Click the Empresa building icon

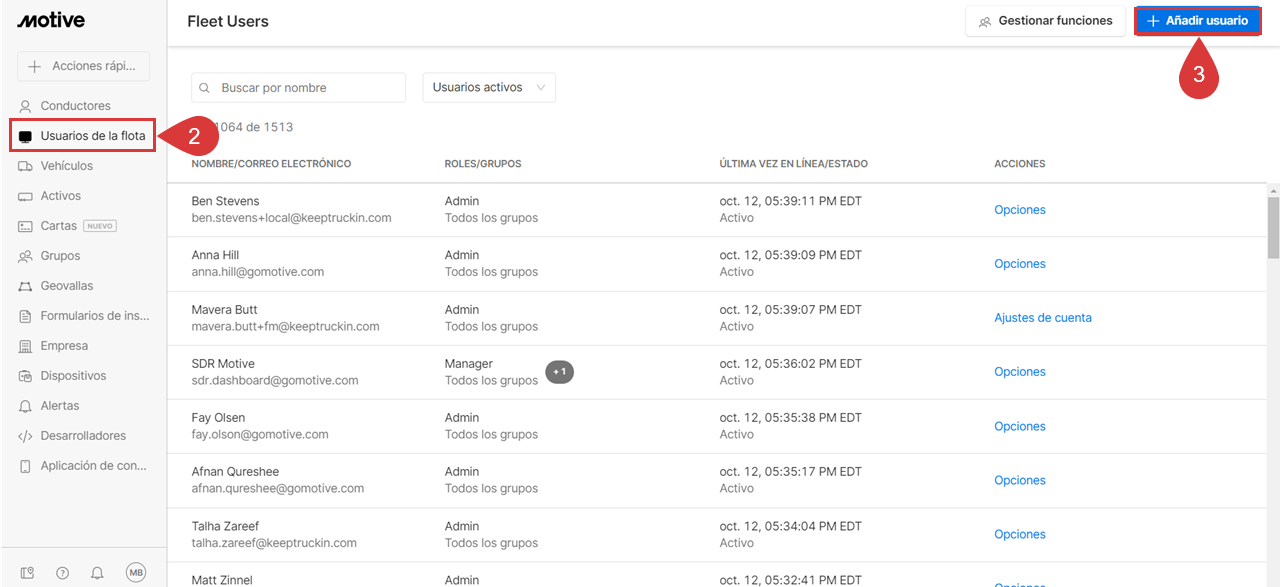(26, 346)
